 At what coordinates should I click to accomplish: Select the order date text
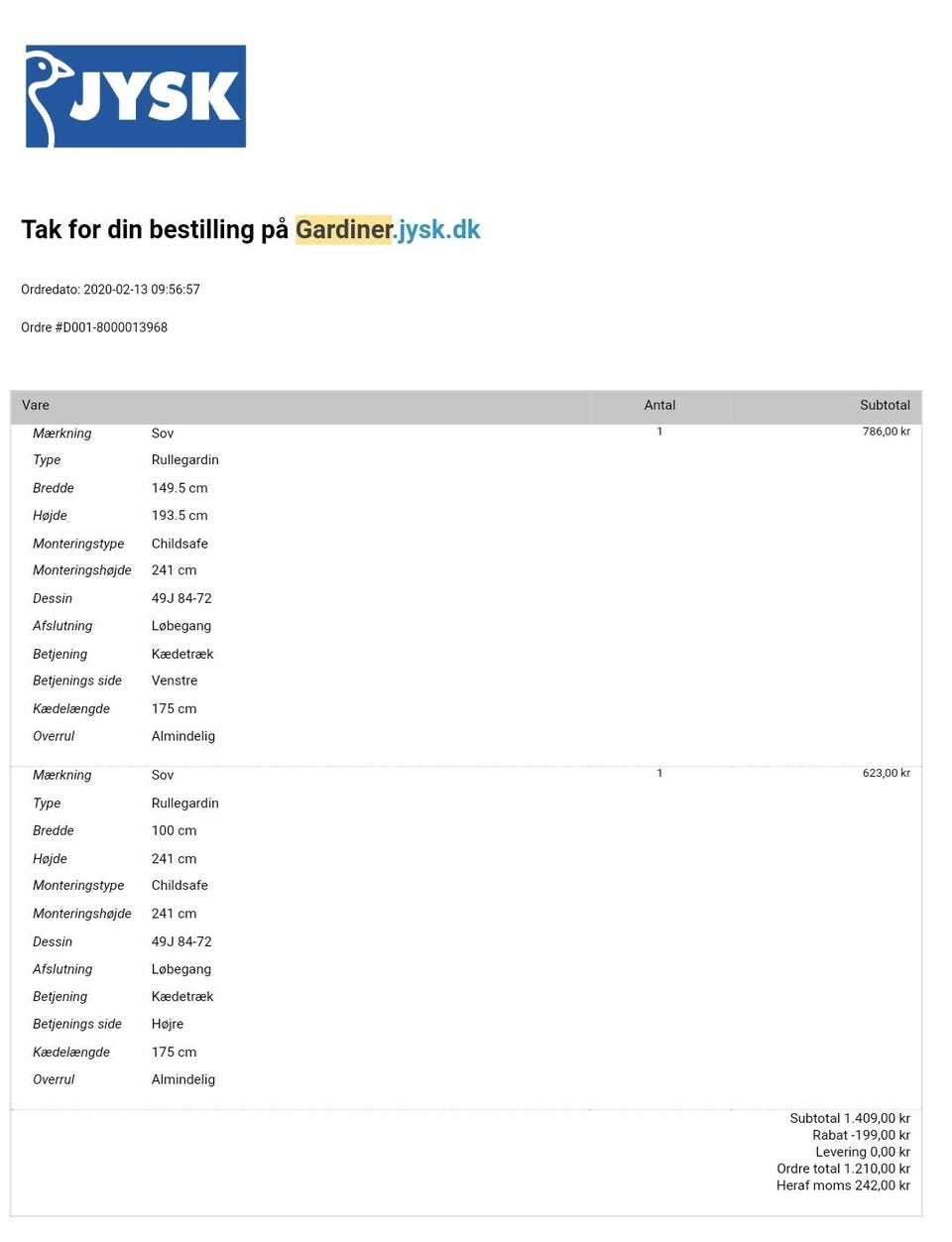[x=110, y=290]
